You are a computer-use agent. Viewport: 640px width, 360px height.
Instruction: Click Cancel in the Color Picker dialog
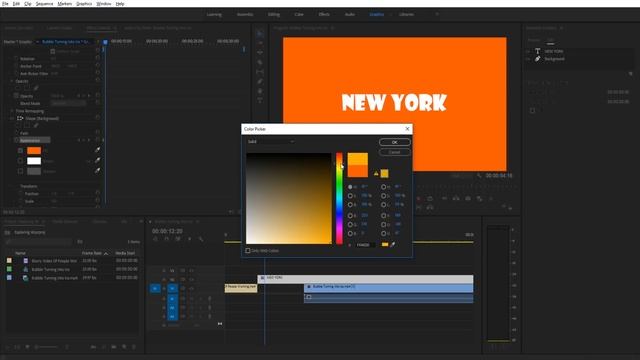pyautogui.click(x=394, y=152)
